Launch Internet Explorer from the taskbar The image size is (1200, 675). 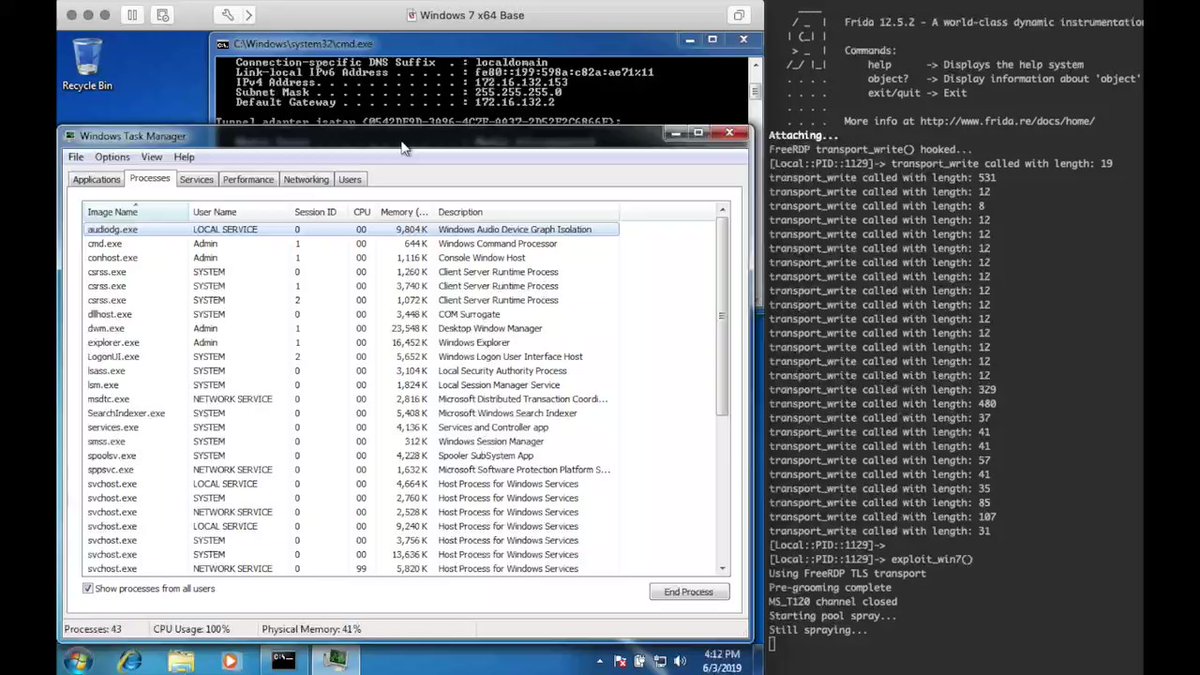(130, 660)
